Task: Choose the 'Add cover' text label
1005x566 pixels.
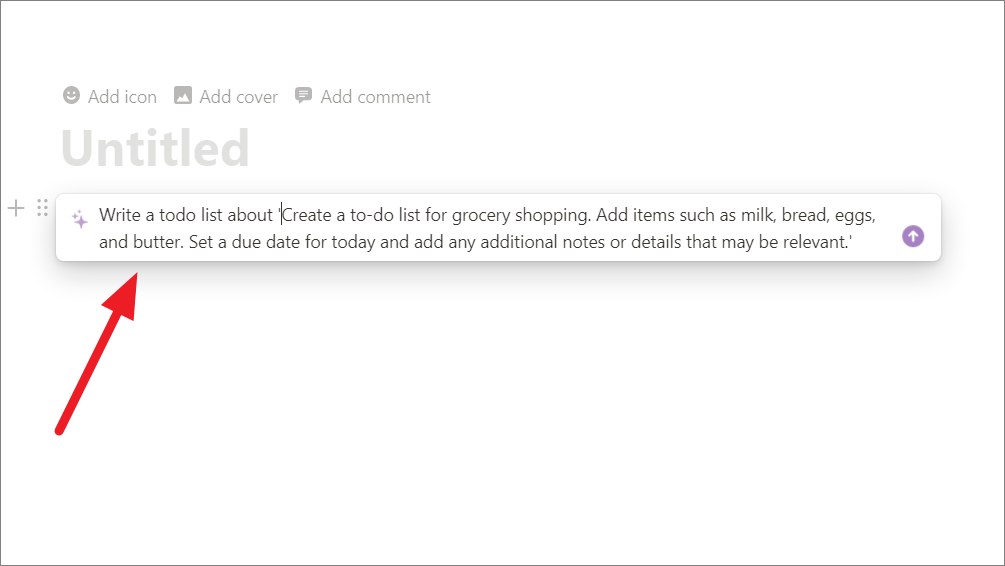Action: pyautogui.click(x=238, y=97)
